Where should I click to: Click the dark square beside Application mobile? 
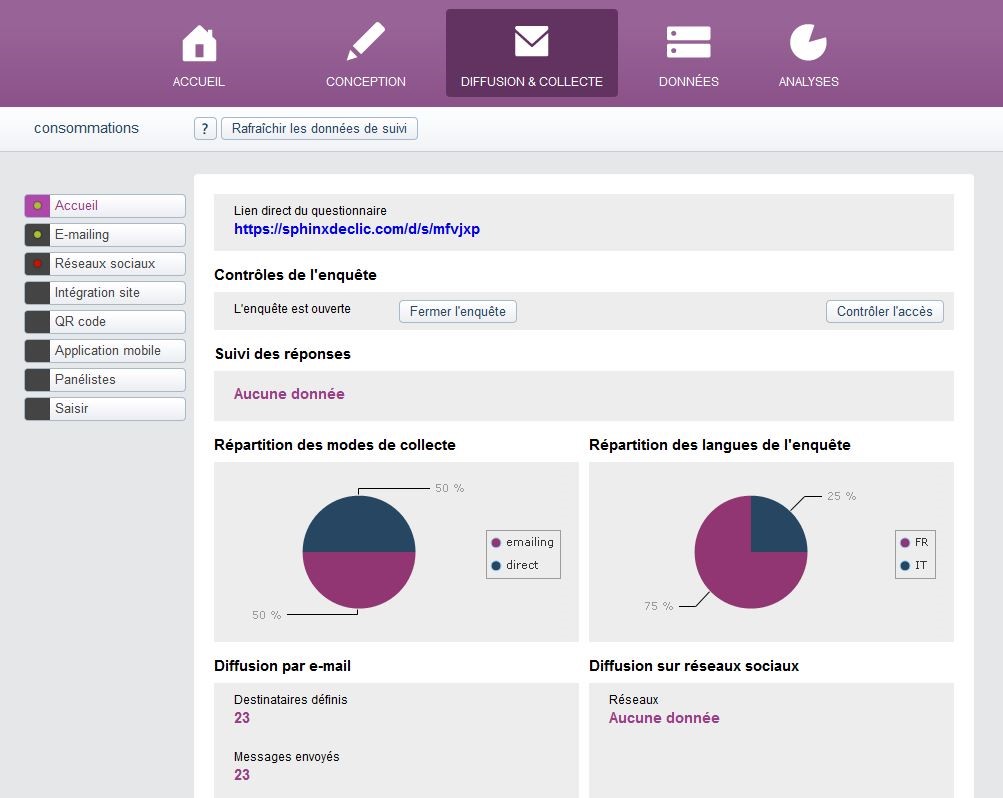pos(37,350)
